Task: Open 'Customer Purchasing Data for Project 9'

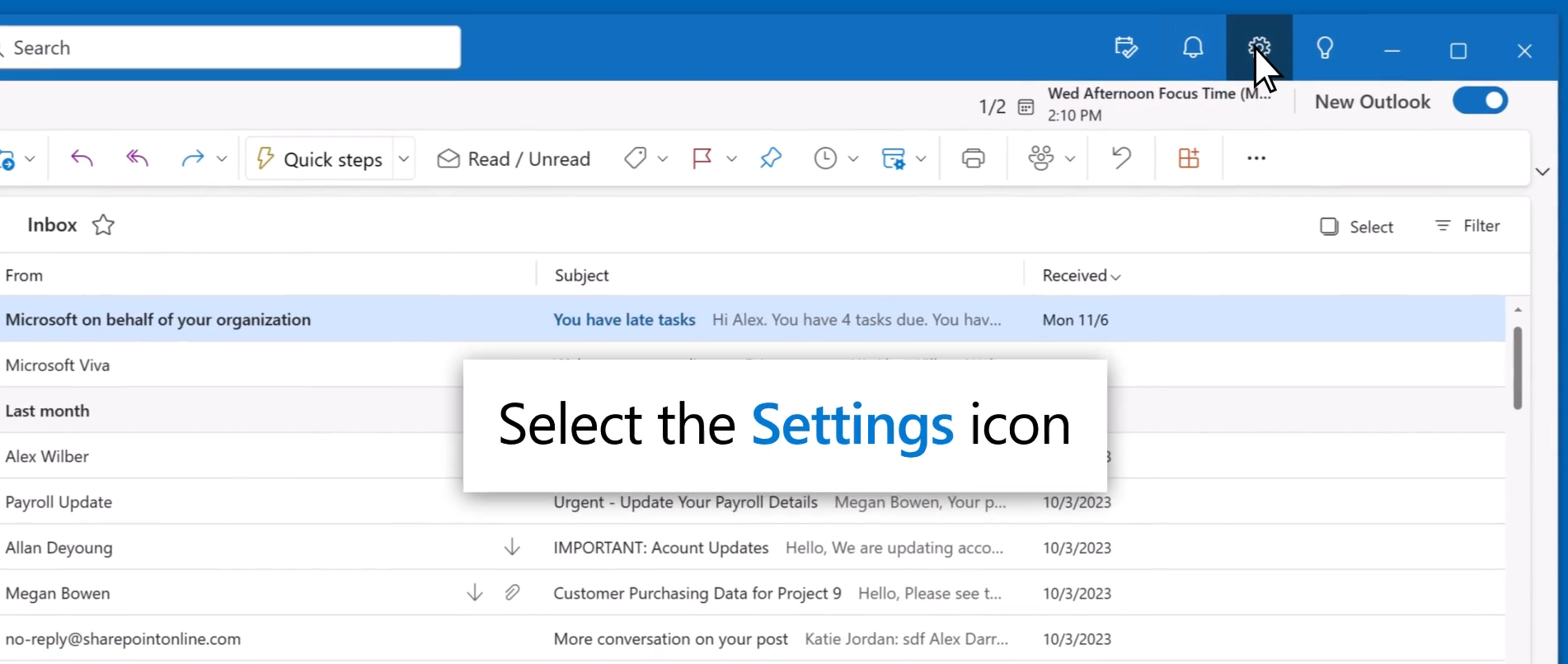Action: [752, 592]
